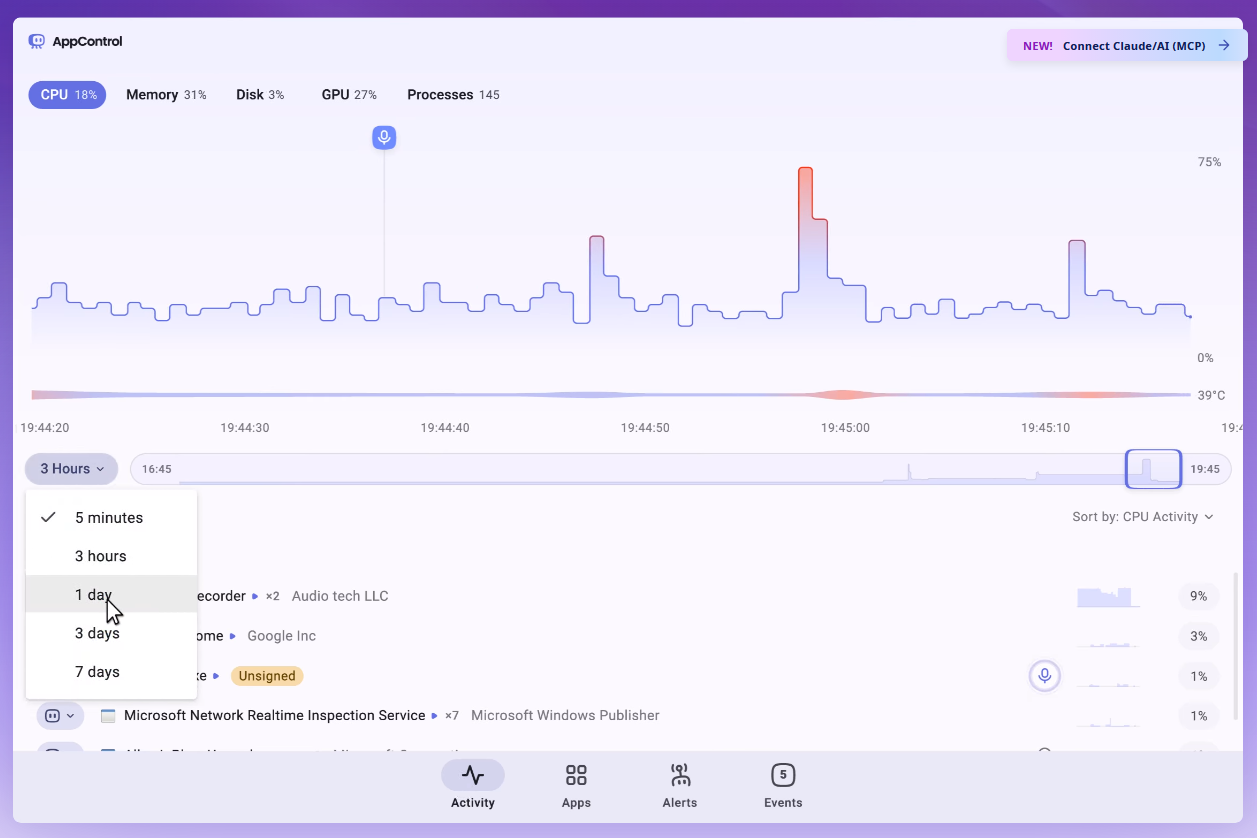
Task: Click the control button in the Microsoft Network Realtime Inspection Service row
Action: pyautogui.click(x=60, y=715)
